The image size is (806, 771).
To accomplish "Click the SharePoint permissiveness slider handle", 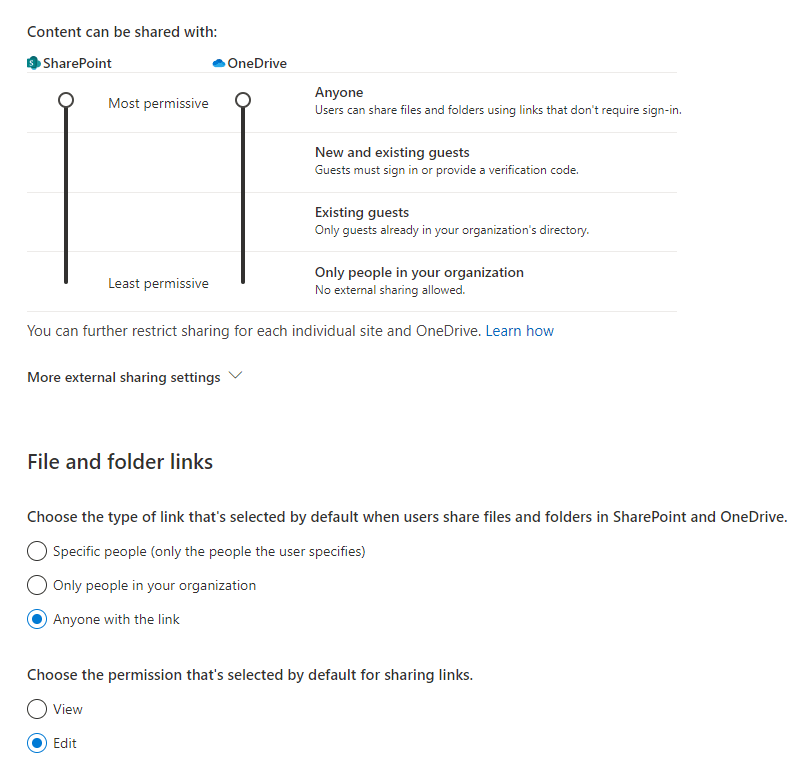I will (66, 100).
